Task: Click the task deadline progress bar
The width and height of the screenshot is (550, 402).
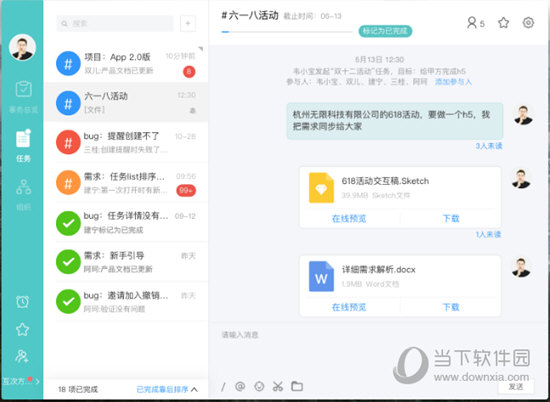Action: click(x=287, y=32)
